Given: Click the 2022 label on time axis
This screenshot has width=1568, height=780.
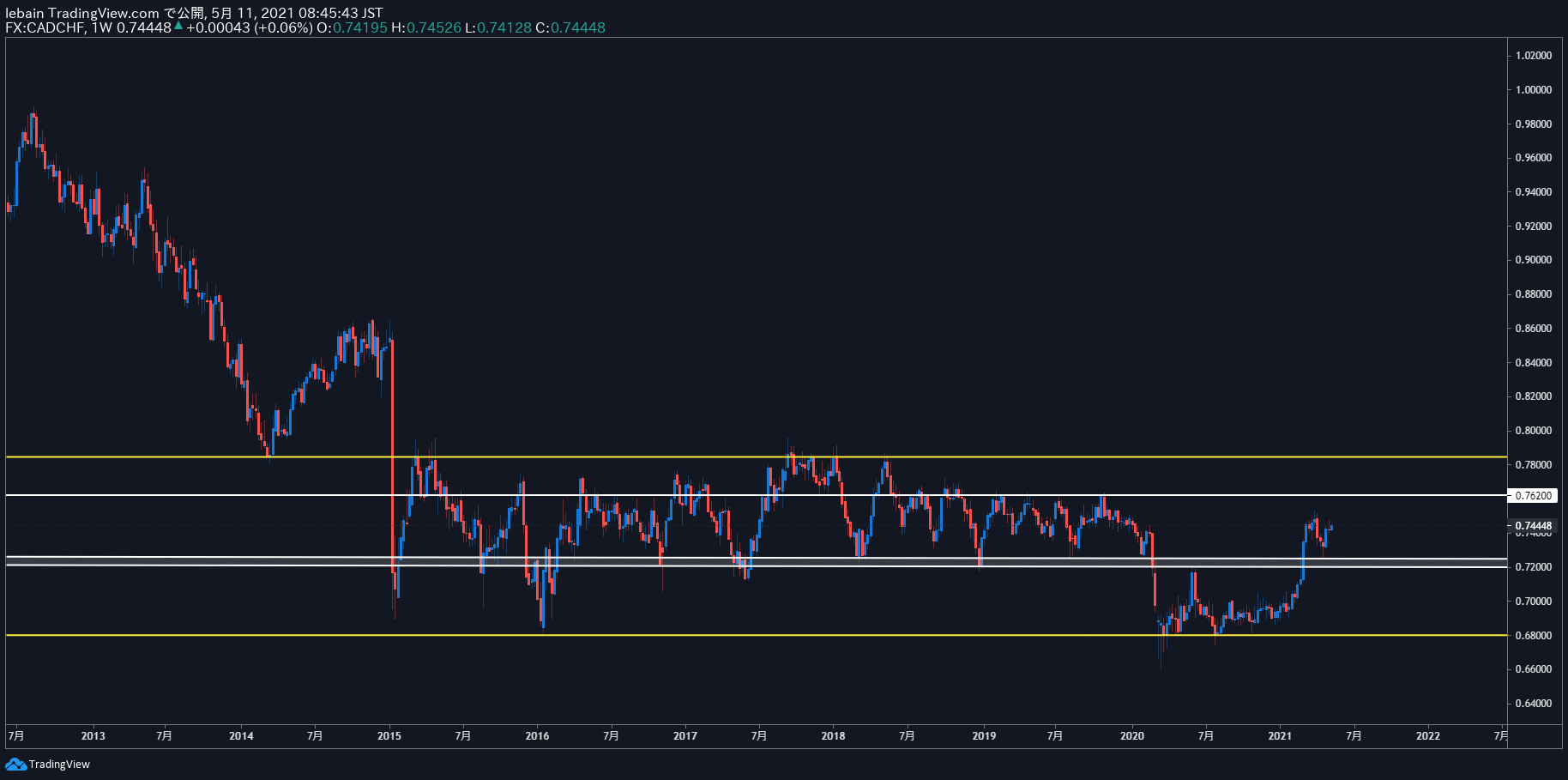Looking at the screenshot, I should click(1428, 735).
